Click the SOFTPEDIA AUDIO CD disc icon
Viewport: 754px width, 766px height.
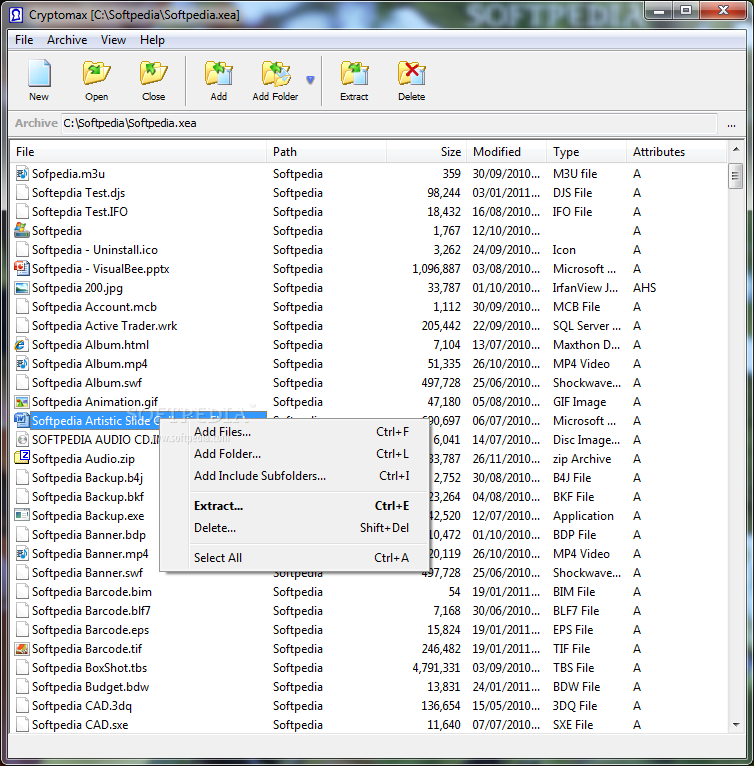(22, 440)
